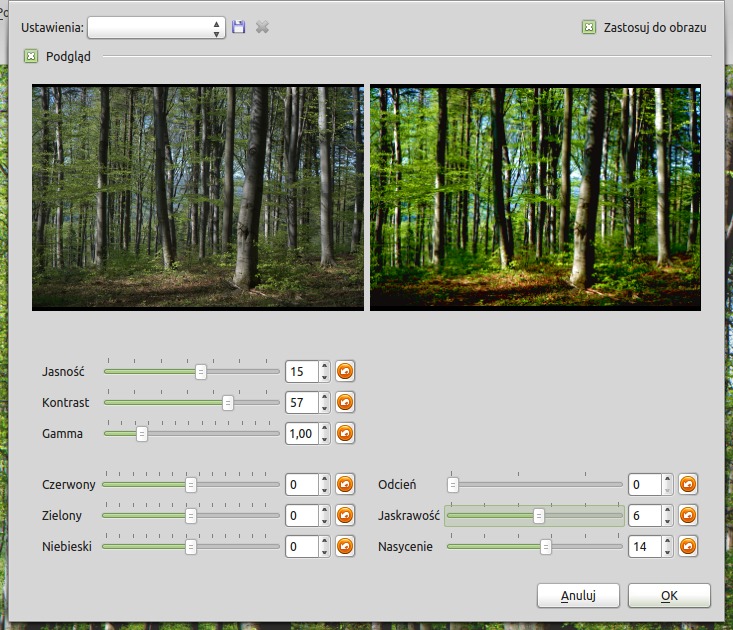Click the Jasność slider handle
The image size is (733, 630).
[201, 372]
